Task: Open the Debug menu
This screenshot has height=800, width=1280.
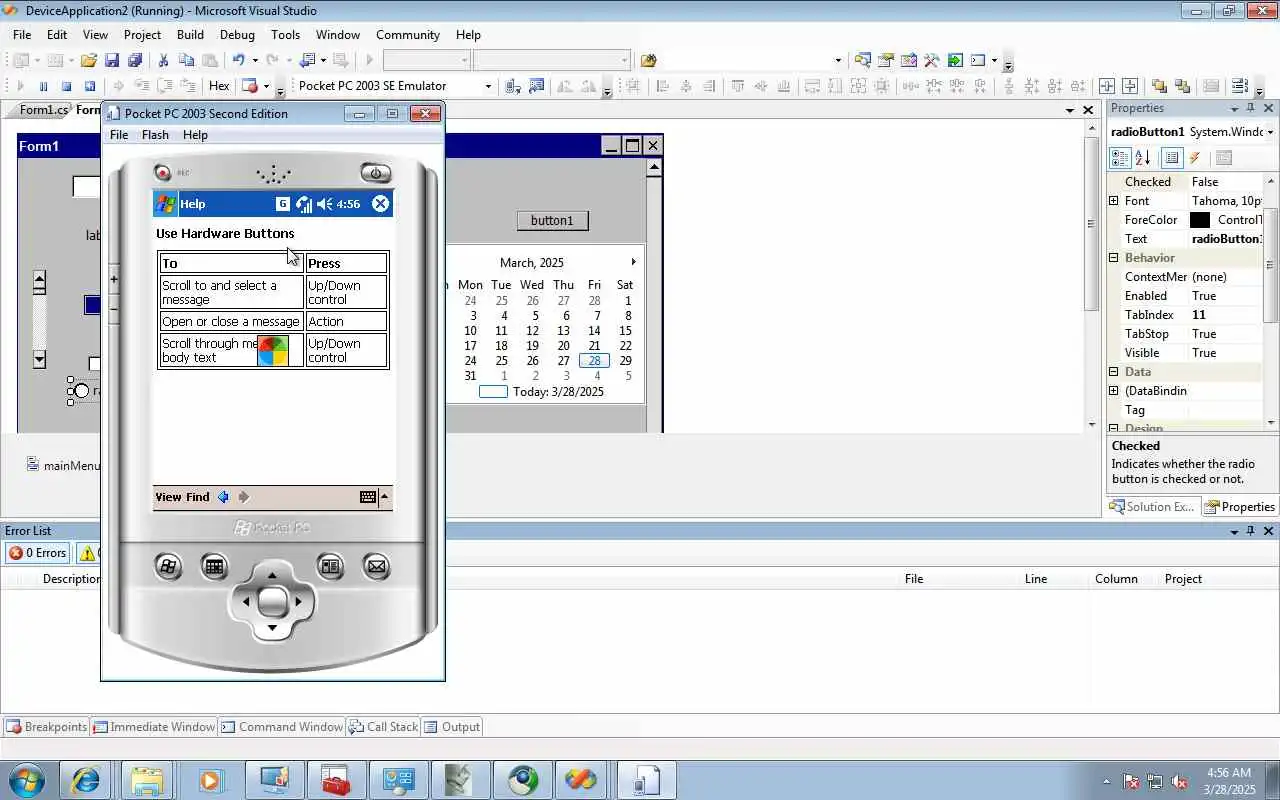Action: [237, 34]
